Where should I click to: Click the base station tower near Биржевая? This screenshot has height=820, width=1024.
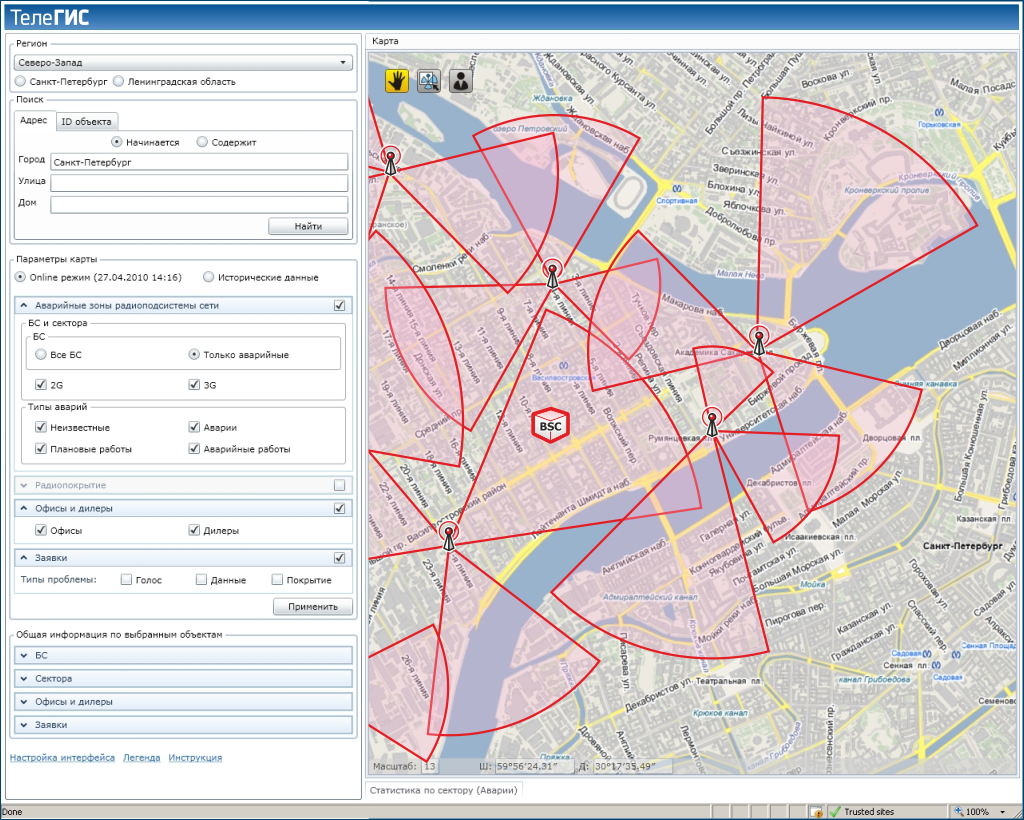(759, 342)
